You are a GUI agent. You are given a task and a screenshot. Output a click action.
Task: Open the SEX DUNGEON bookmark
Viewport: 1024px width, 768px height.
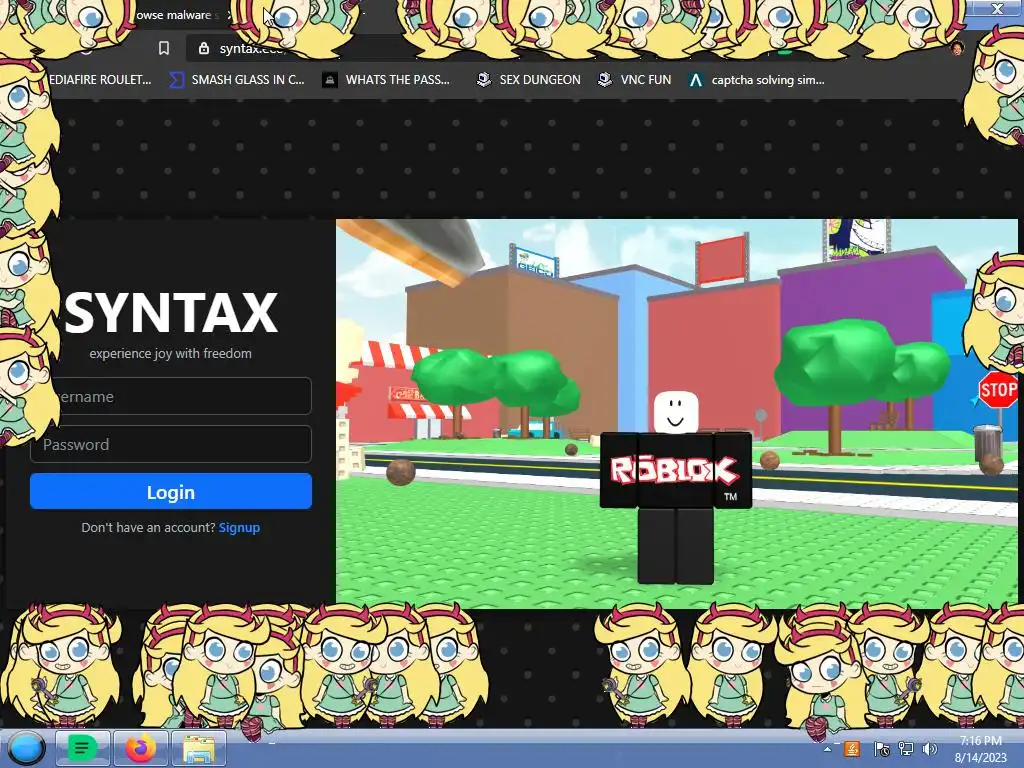pos(528,80)
